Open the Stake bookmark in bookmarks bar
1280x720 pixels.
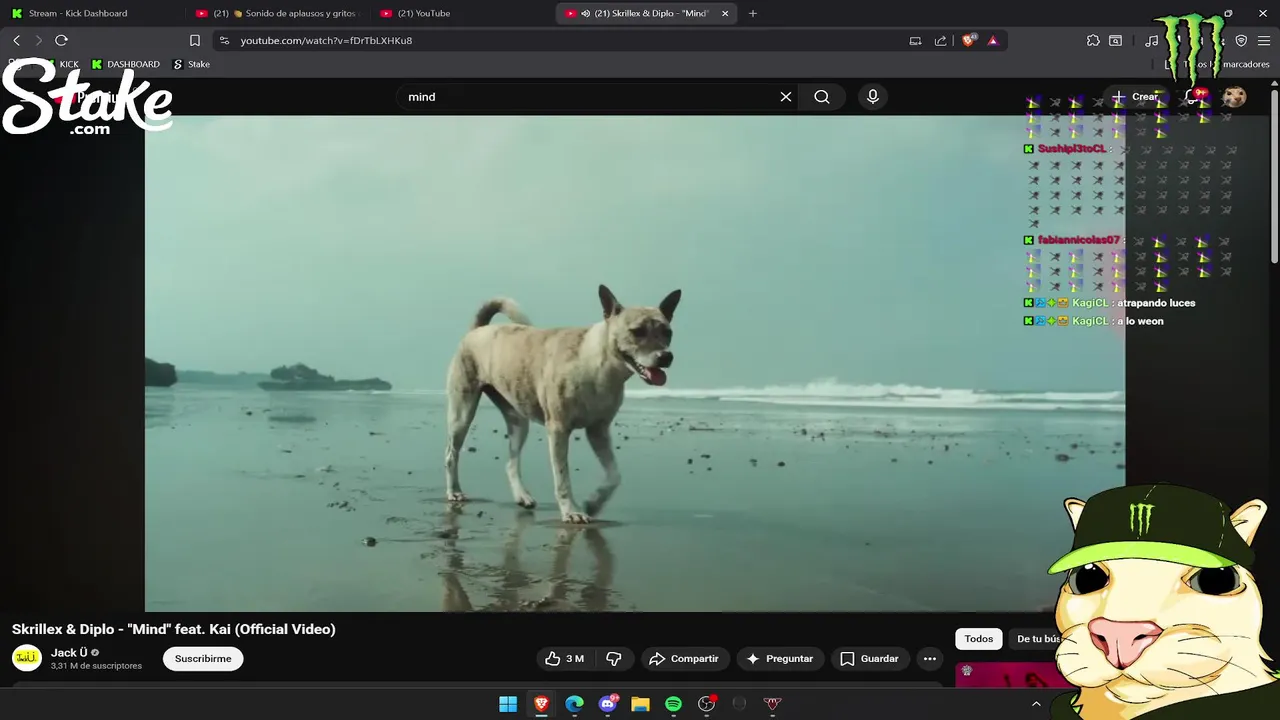click(x=192, y=64)
